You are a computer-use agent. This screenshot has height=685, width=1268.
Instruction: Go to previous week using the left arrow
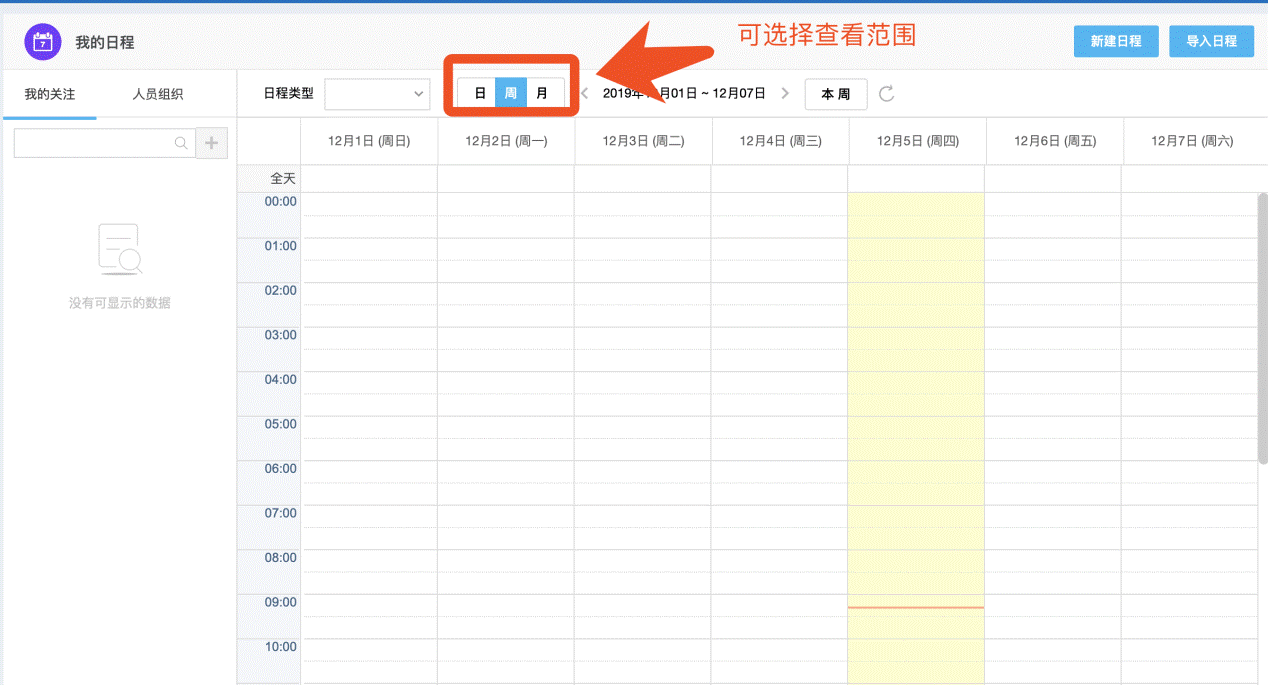[585, 94]
